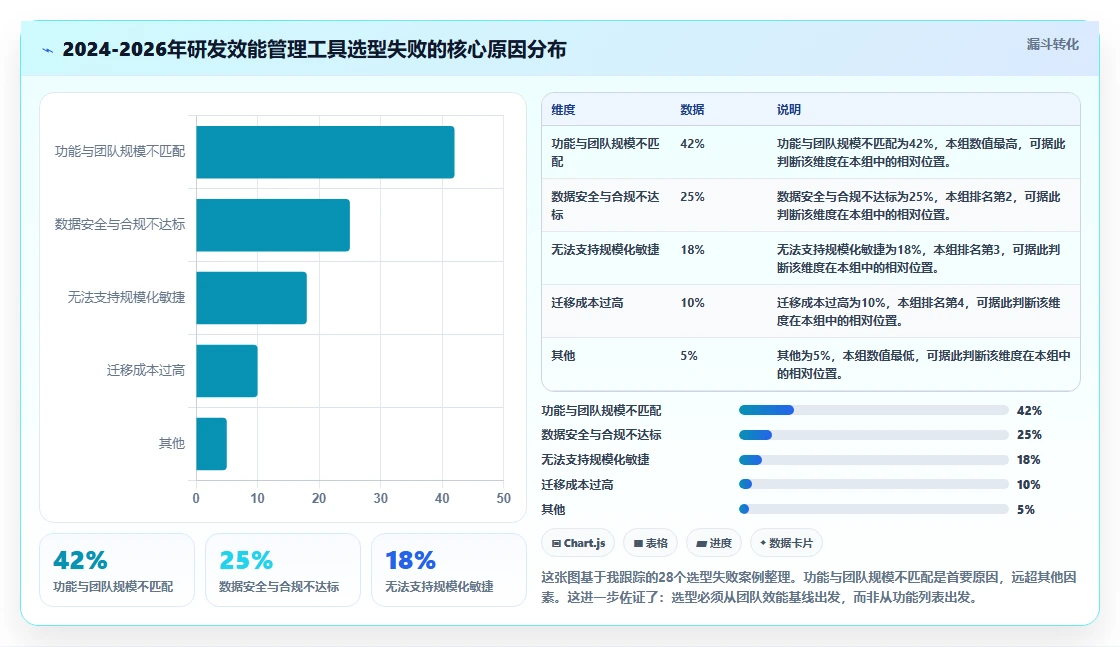Click the 5% cell in the table
This screenshot has height=647, width=1120.
[689, 356]
